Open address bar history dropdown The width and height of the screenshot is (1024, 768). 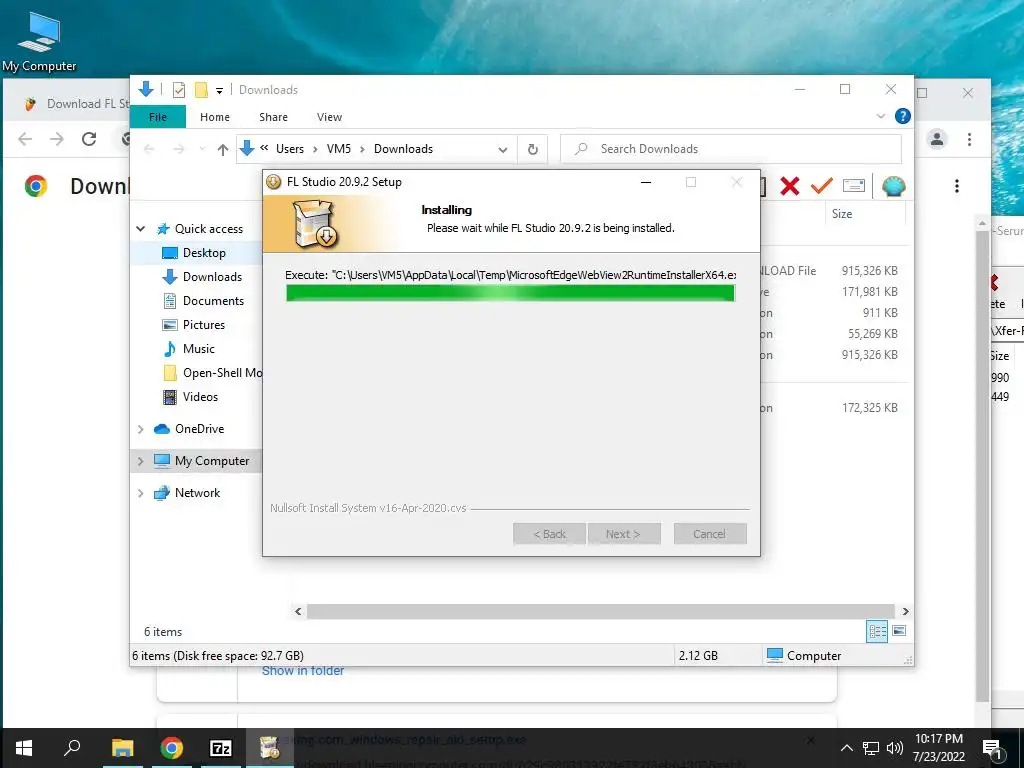click(x=503, y=150)
